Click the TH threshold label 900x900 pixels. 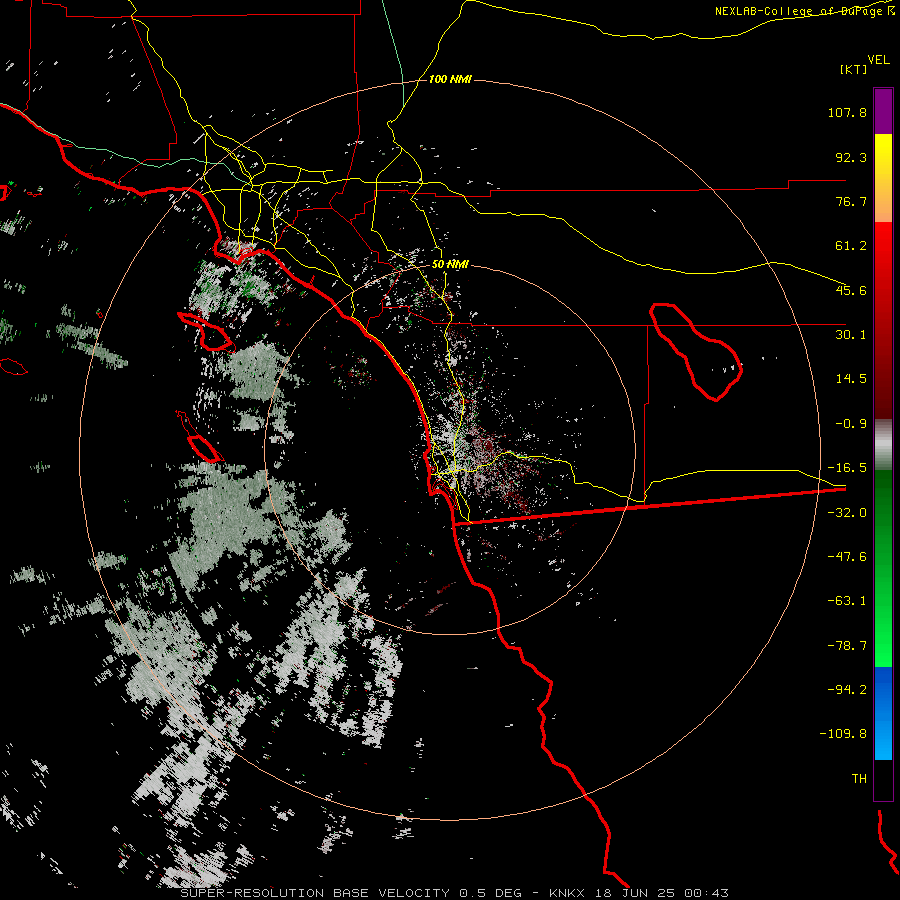[x=859, y=779]
